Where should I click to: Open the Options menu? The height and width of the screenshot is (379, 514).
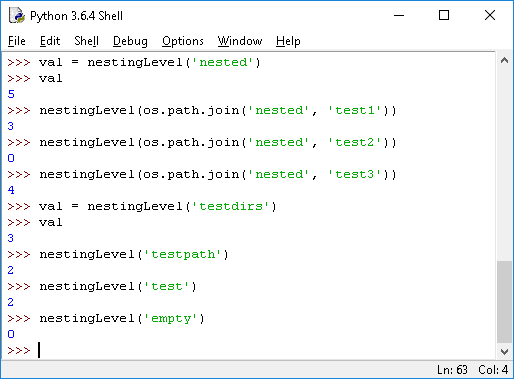(x=183, y=41)
